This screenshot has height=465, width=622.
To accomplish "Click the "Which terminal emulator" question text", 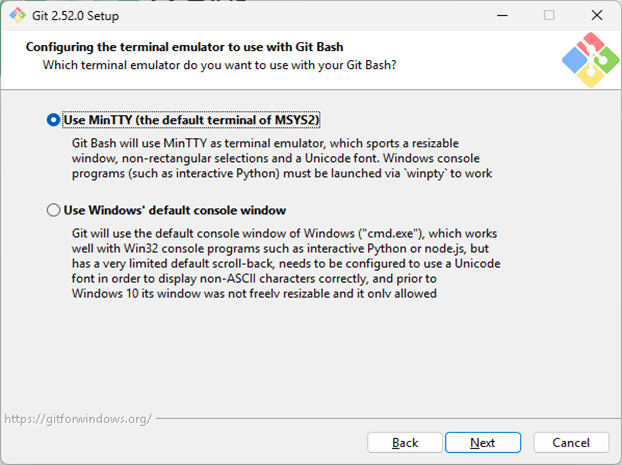I will (218, 65).
